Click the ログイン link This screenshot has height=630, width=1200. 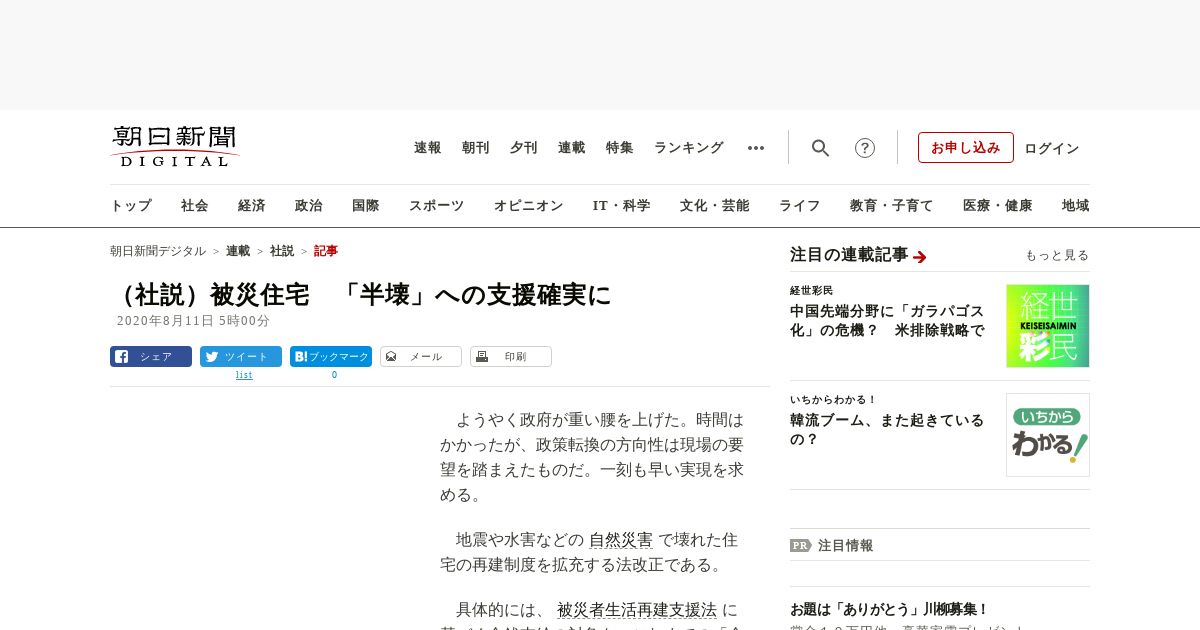point(1052,148)
